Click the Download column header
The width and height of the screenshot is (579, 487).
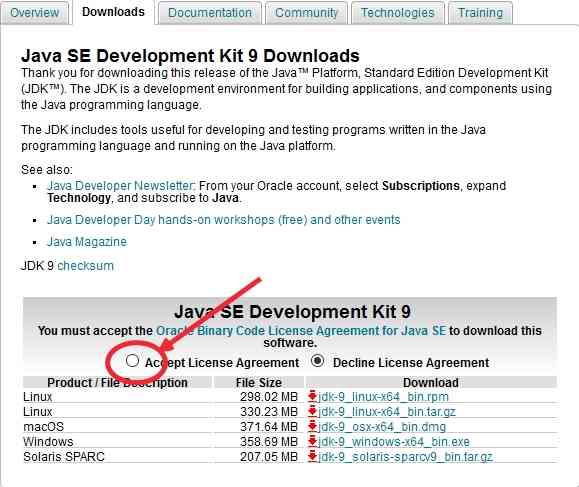coord(431,383)
